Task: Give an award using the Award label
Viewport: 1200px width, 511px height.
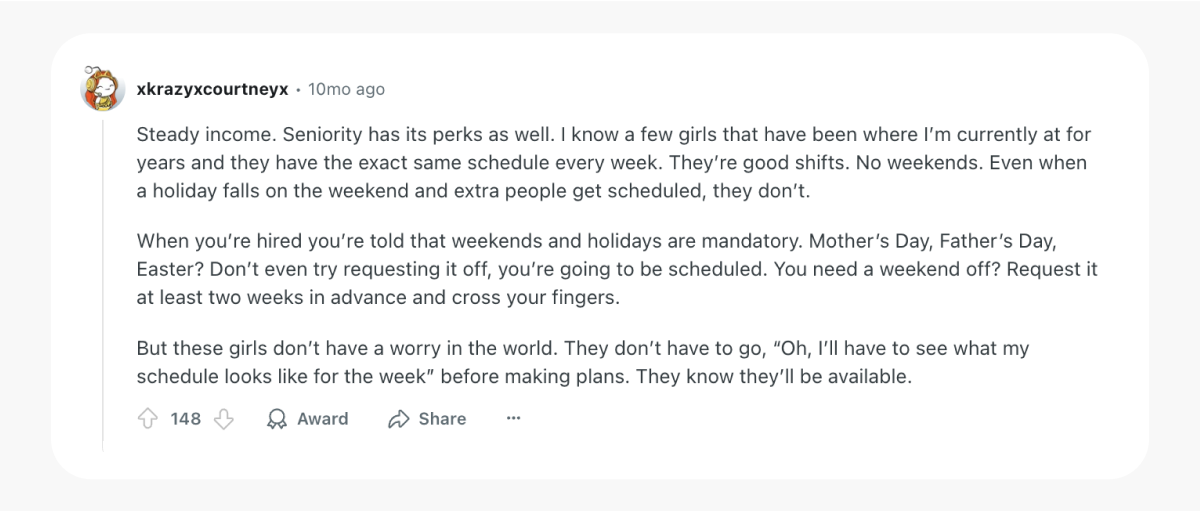Action: 323,419
